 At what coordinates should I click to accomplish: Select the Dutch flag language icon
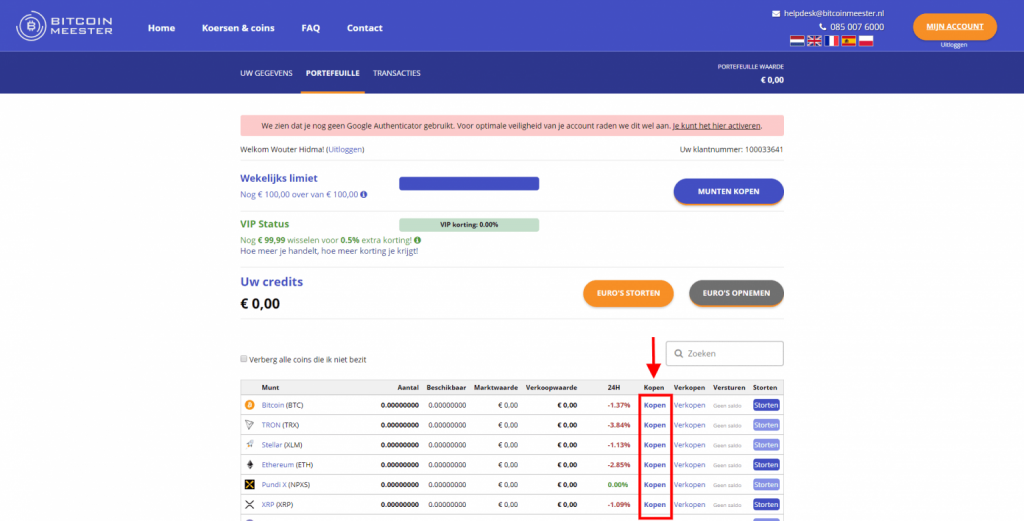point(797,41)
